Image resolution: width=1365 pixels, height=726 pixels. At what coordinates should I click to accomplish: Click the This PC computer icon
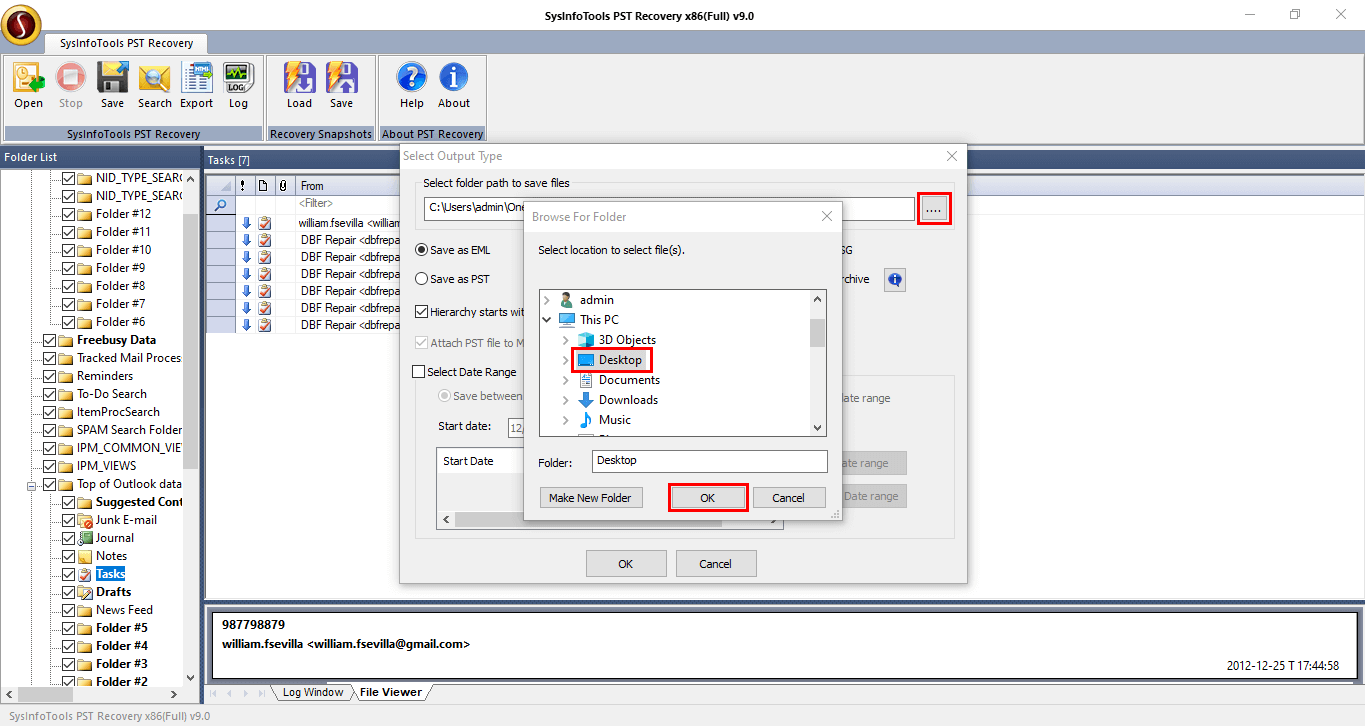567,320
